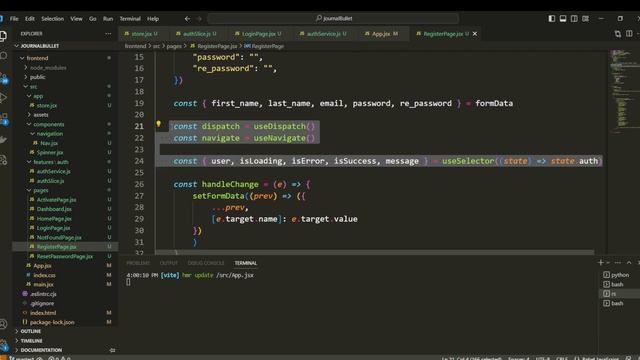Open the Search view in activity bar
Screen dimensions: 640x360
4,56
